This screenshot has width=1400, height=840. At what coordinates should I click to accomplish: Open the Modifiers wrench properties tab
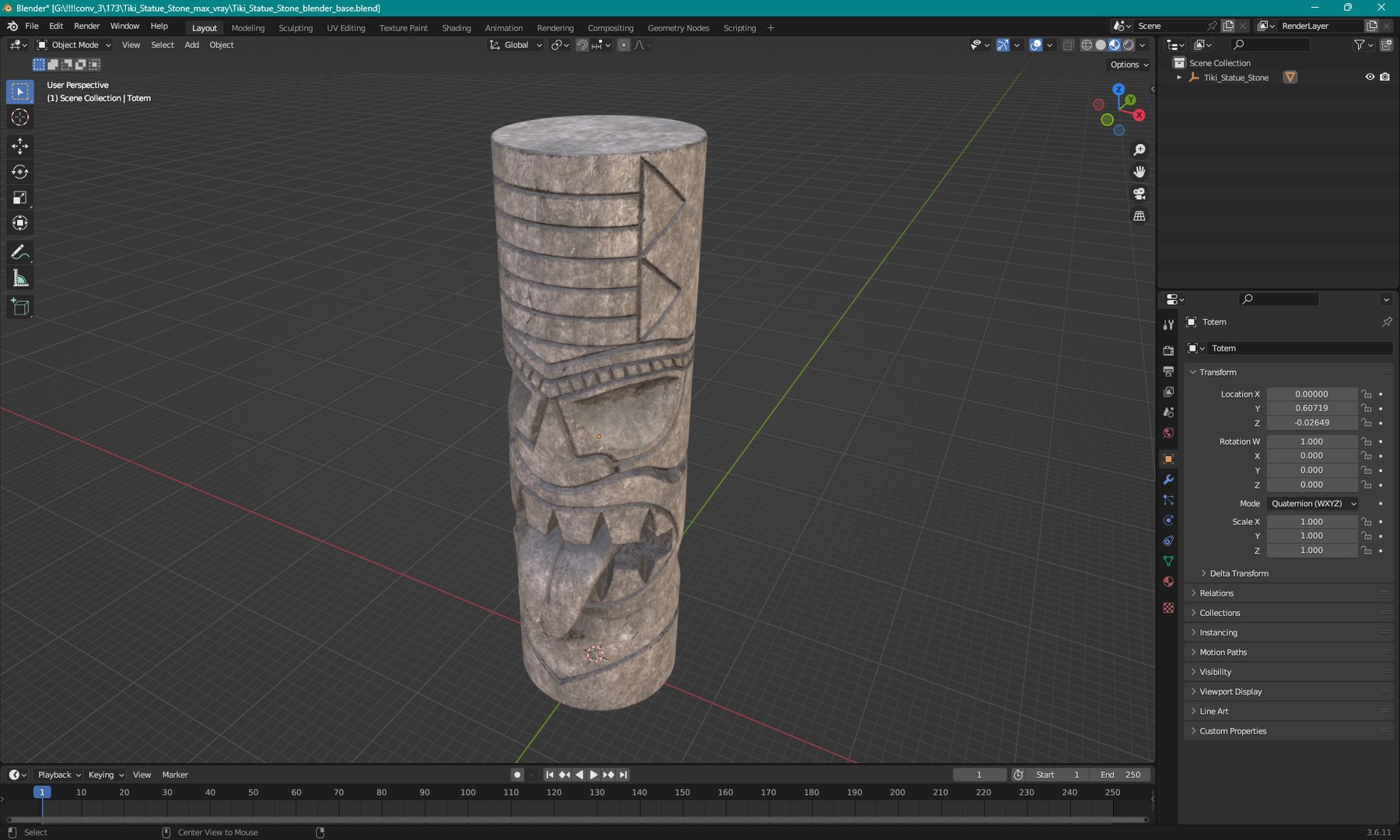pyautogui.click(x=1168, y=480)
